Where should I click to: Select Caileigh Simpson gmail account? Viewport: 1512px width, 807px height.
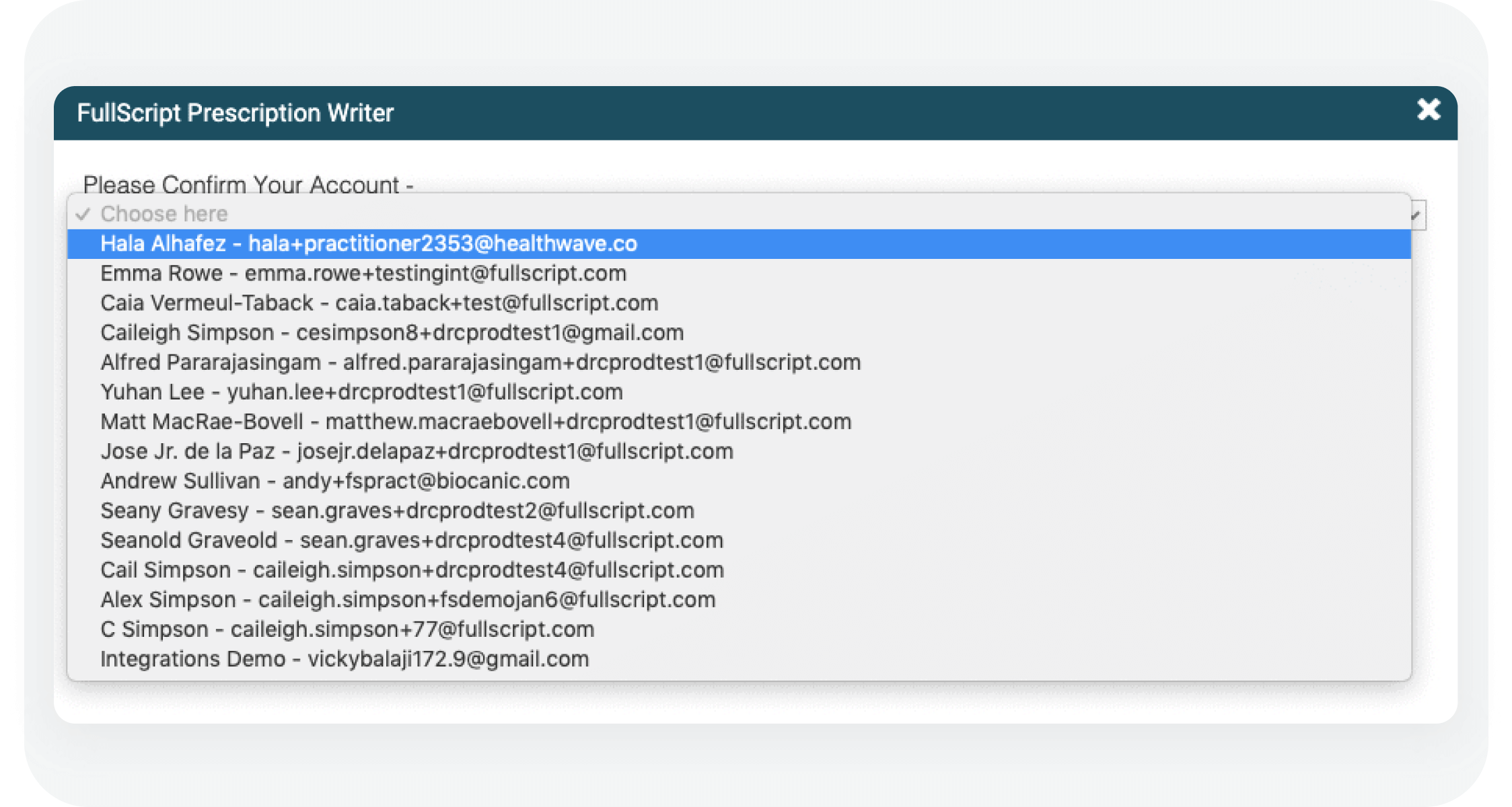tap(739, 332)
